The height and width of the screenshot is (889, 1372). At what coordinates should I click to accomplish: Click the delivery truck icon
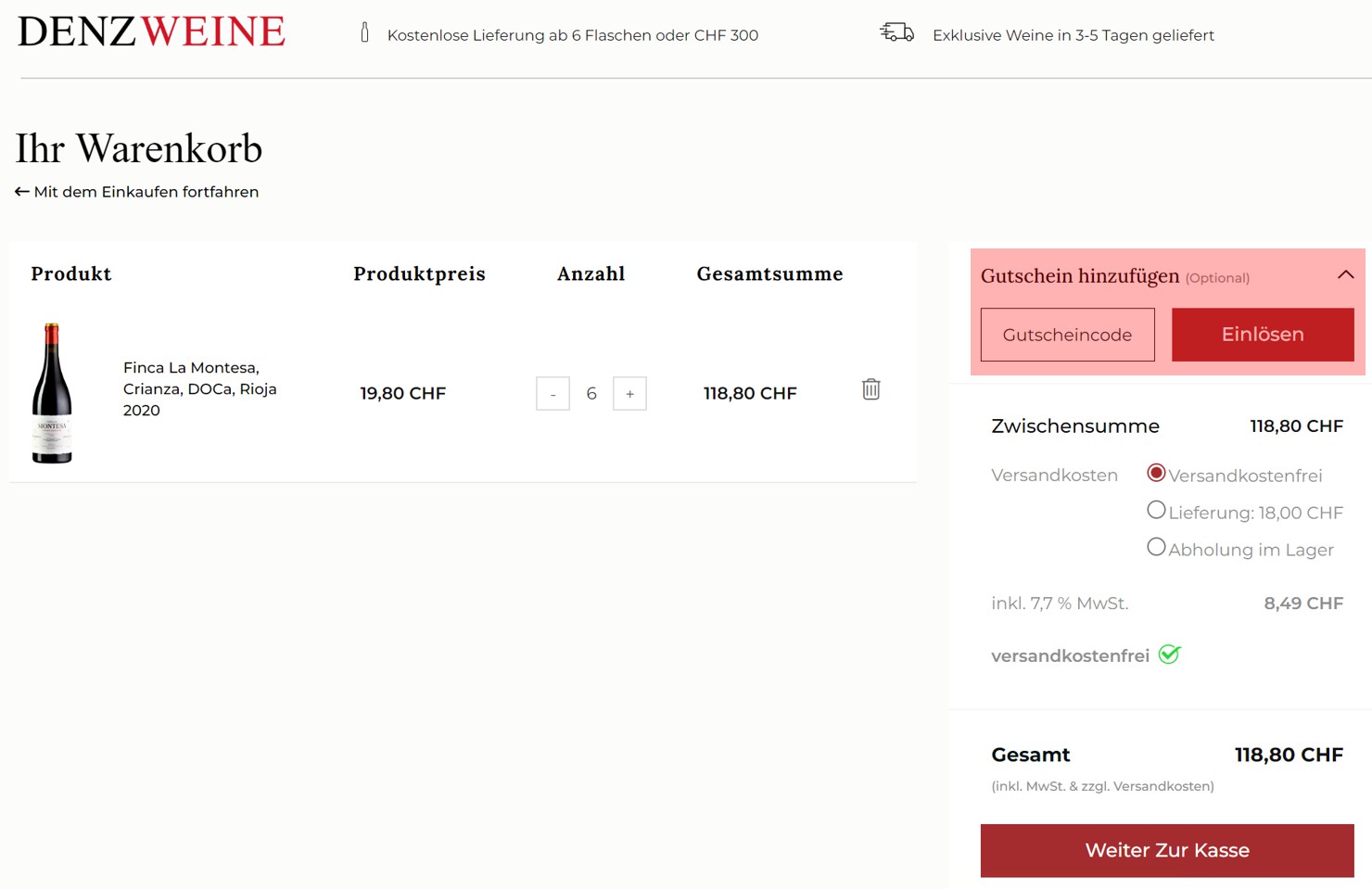click(896, 33)
